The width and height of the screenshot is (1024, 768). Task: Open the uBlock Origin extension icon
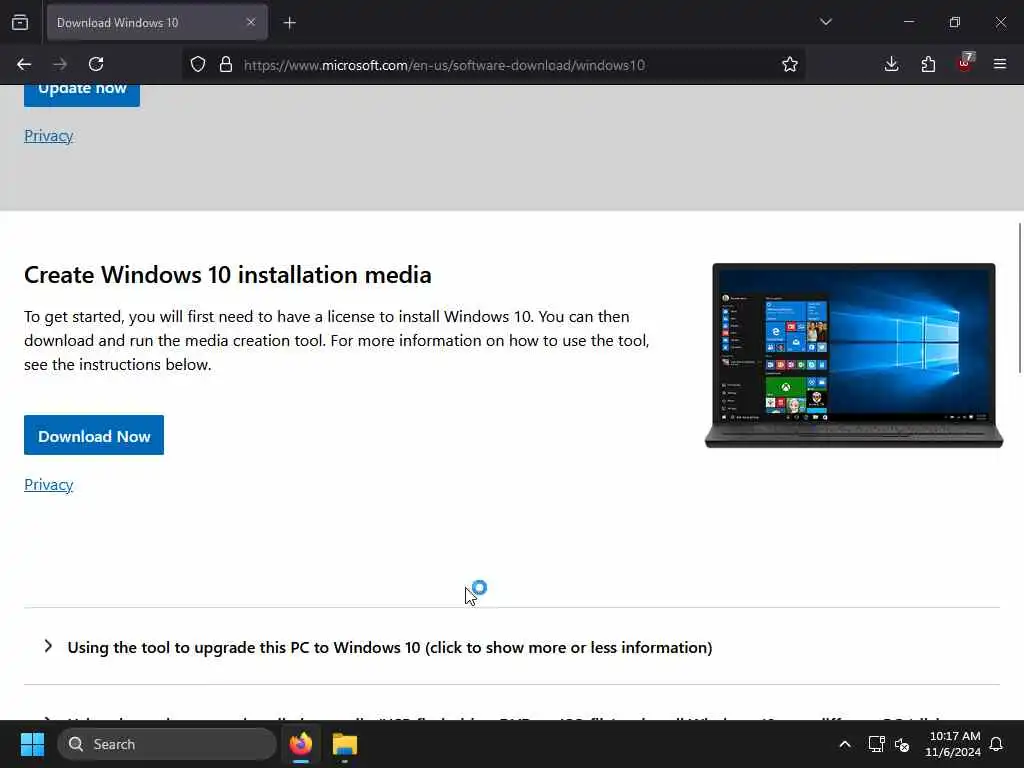(x=965, y=63)
